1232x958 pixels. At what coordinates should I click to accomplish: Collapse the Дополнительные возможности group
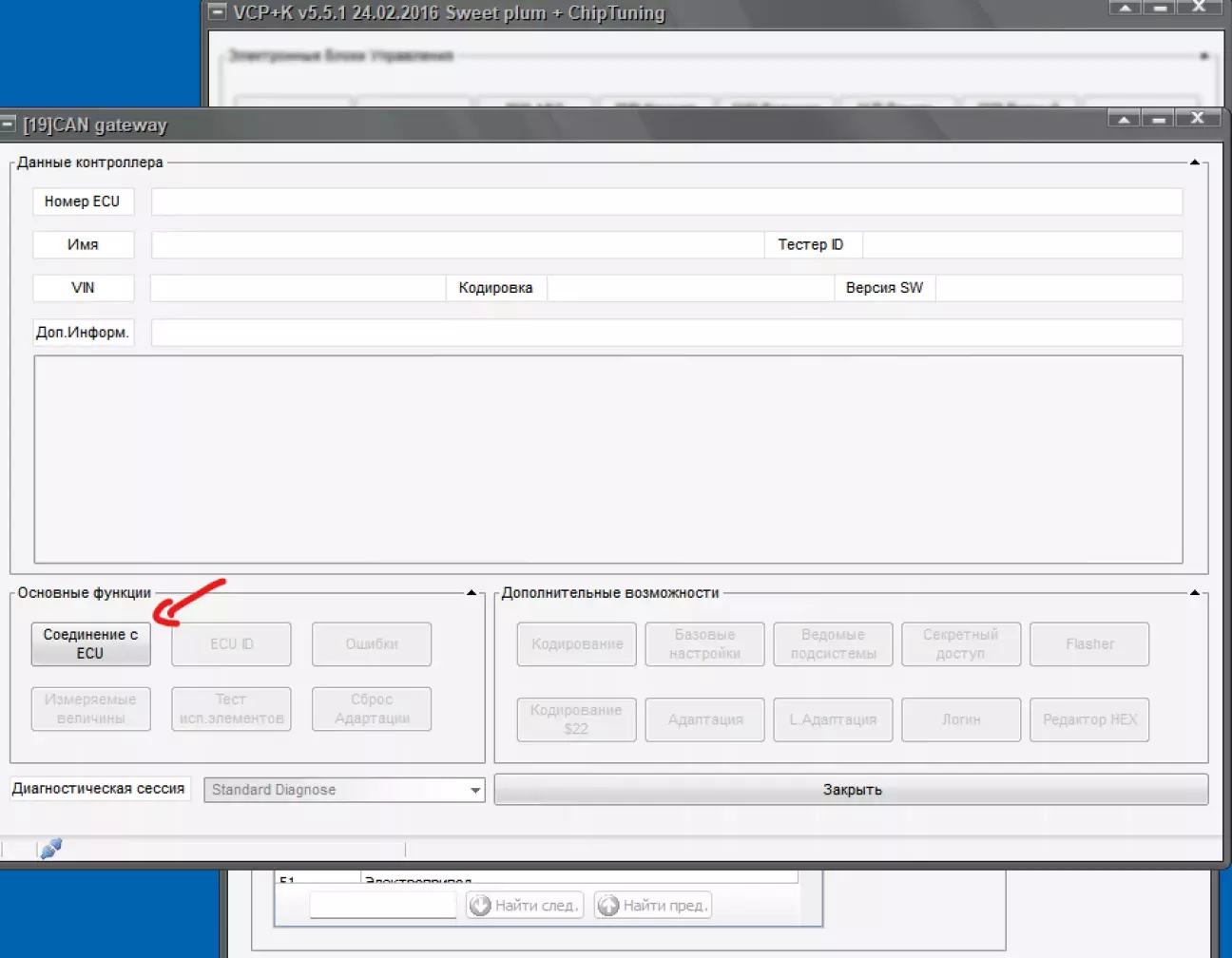click(x=1195, y=593)
